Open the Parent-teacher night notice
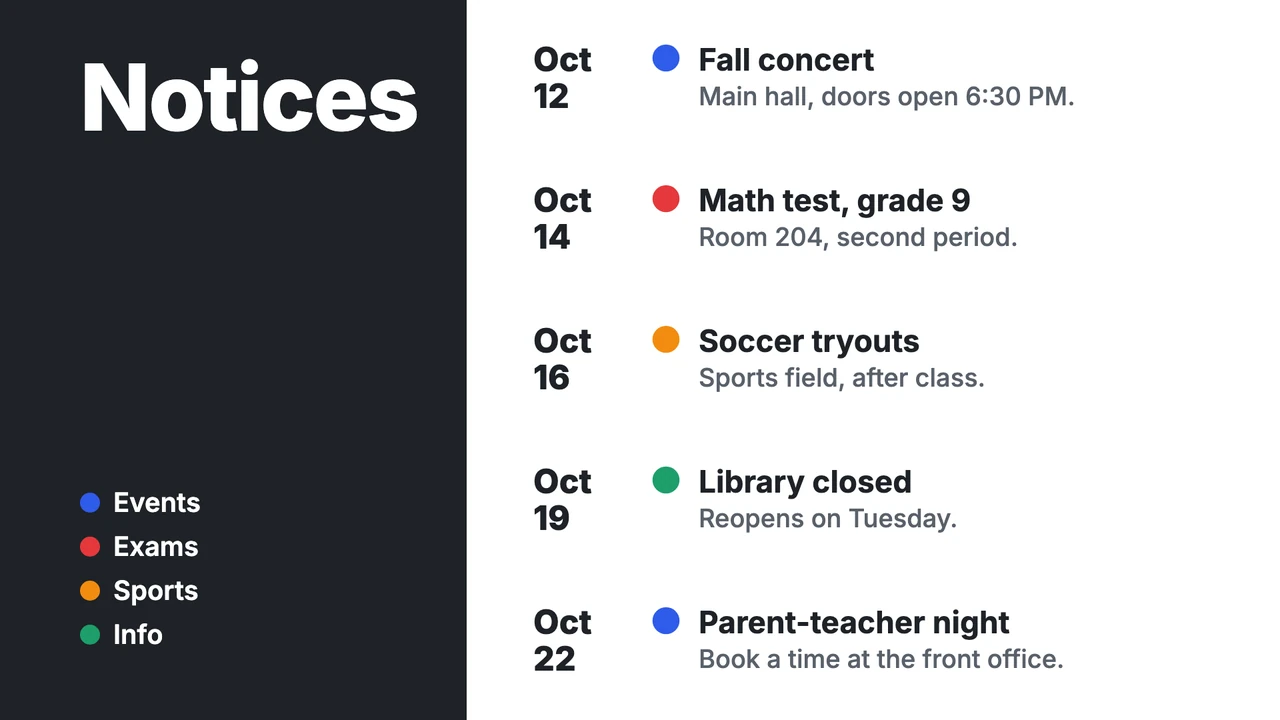This screenshot has height=720, width=1280. 854,623
